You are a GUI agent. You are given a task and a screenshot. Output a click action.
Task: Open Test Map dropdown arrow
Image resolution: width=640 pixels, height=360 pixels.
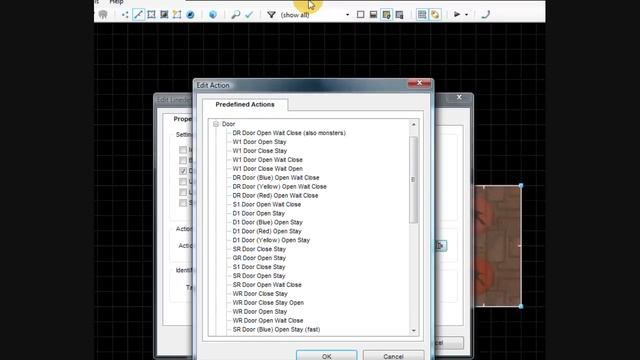pyautogui.click(x=467, y=15)
